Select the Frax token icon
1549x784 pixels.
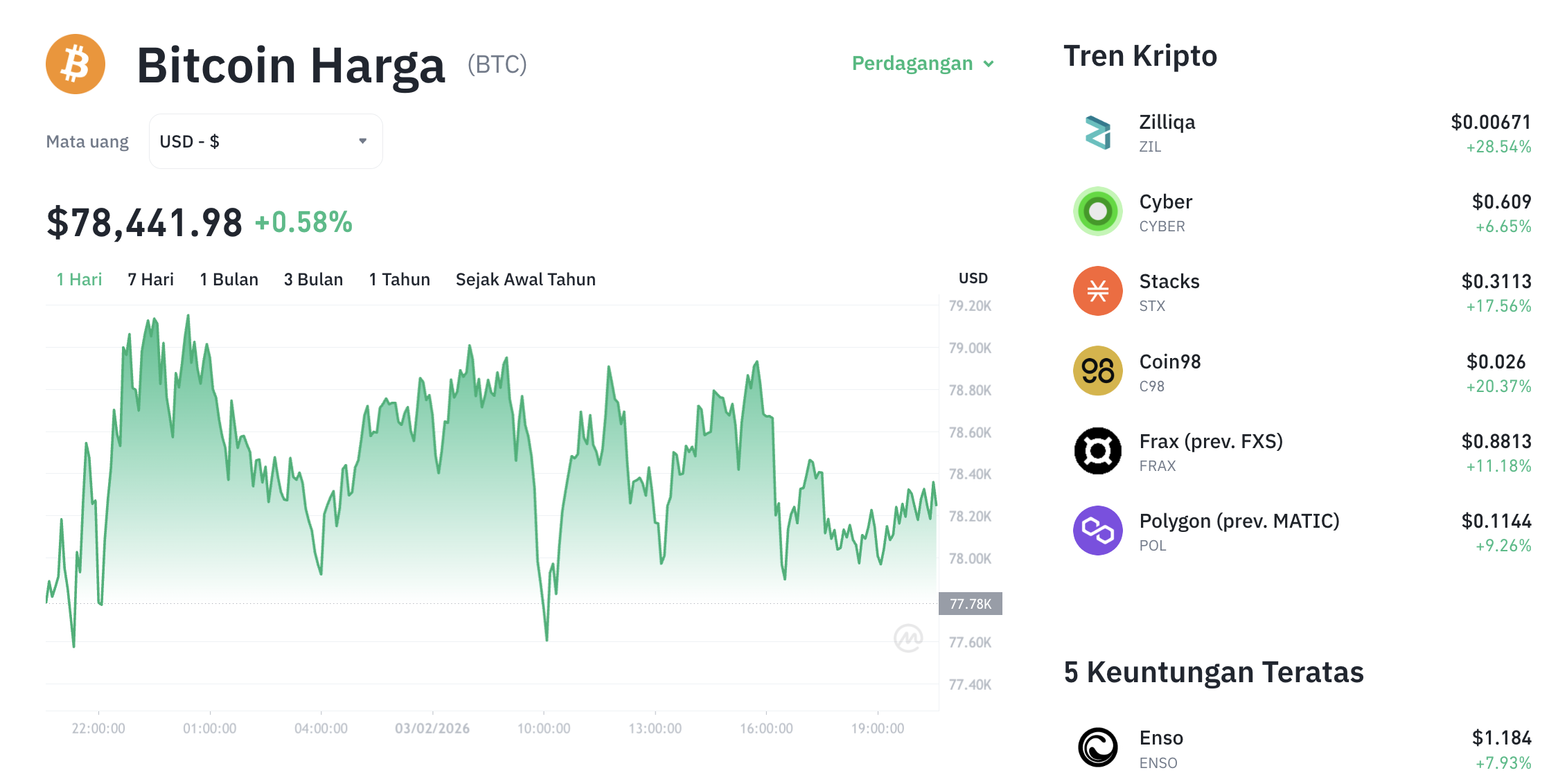tap(1097, 451)
